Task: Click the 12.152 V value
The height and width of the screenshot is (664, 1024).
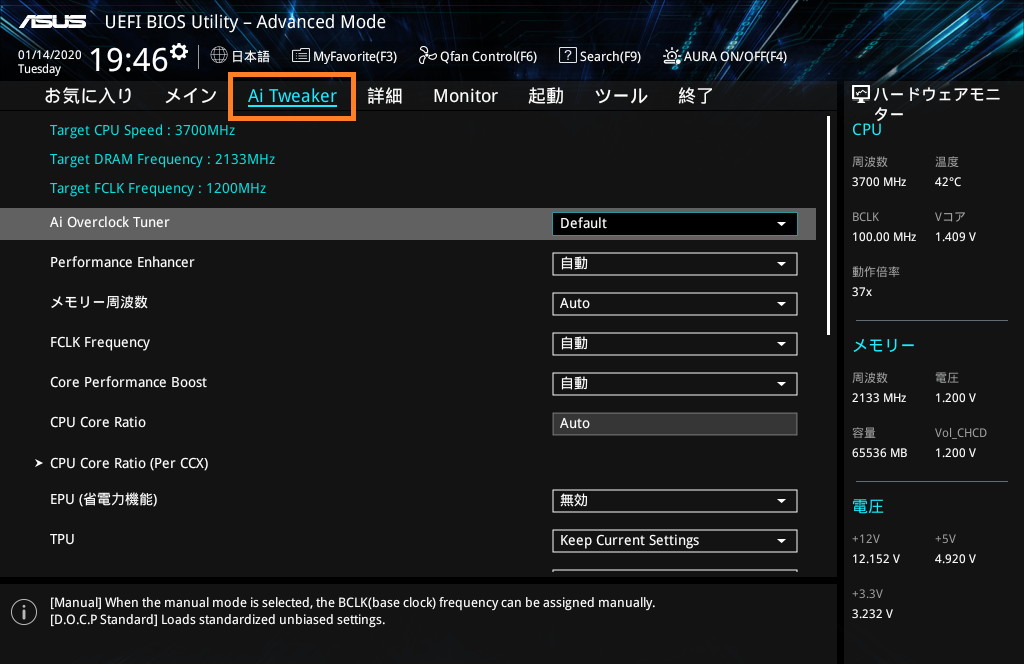Action: coord(875,559)
